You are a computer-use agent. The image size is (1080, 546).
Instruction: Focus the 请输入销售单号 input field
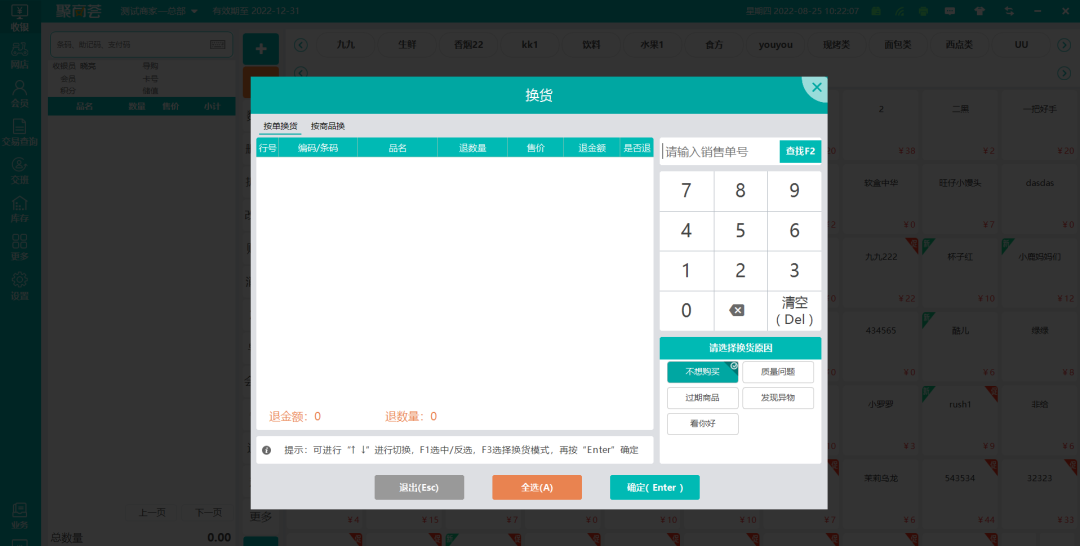[718, 151]
